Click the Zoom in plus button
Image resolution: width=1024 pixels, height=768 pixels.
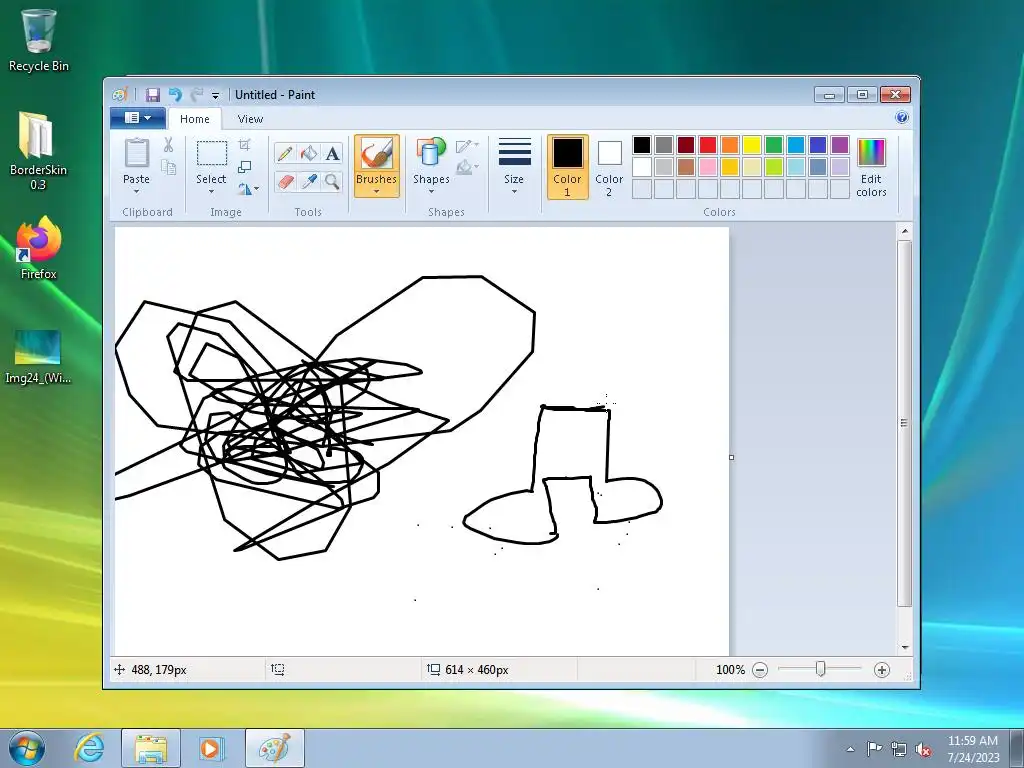point(882,669)
